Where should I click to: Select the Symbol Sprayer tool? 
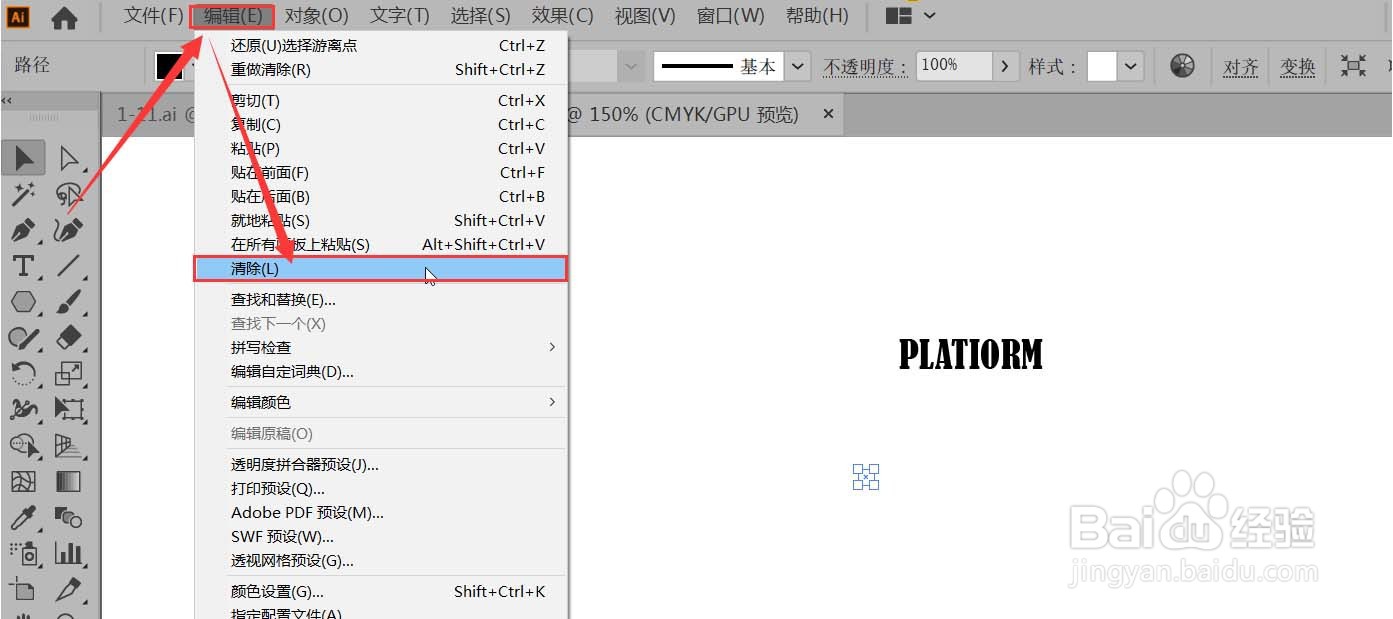tap(24, 553)
